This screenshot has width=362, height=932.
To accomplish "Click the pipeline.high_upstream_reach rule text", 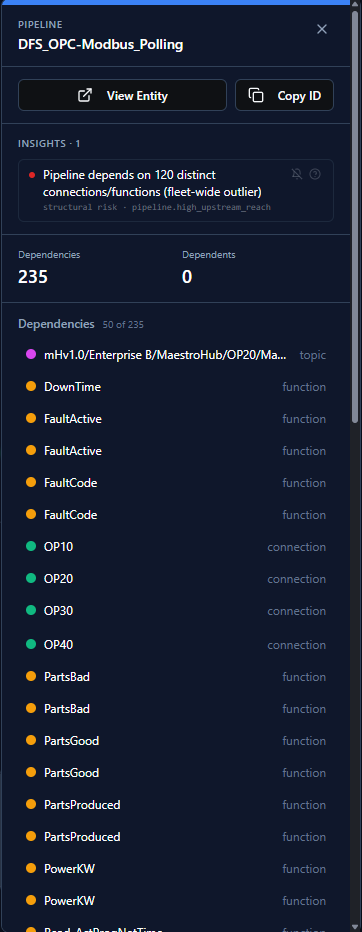I will coord(202,207).
